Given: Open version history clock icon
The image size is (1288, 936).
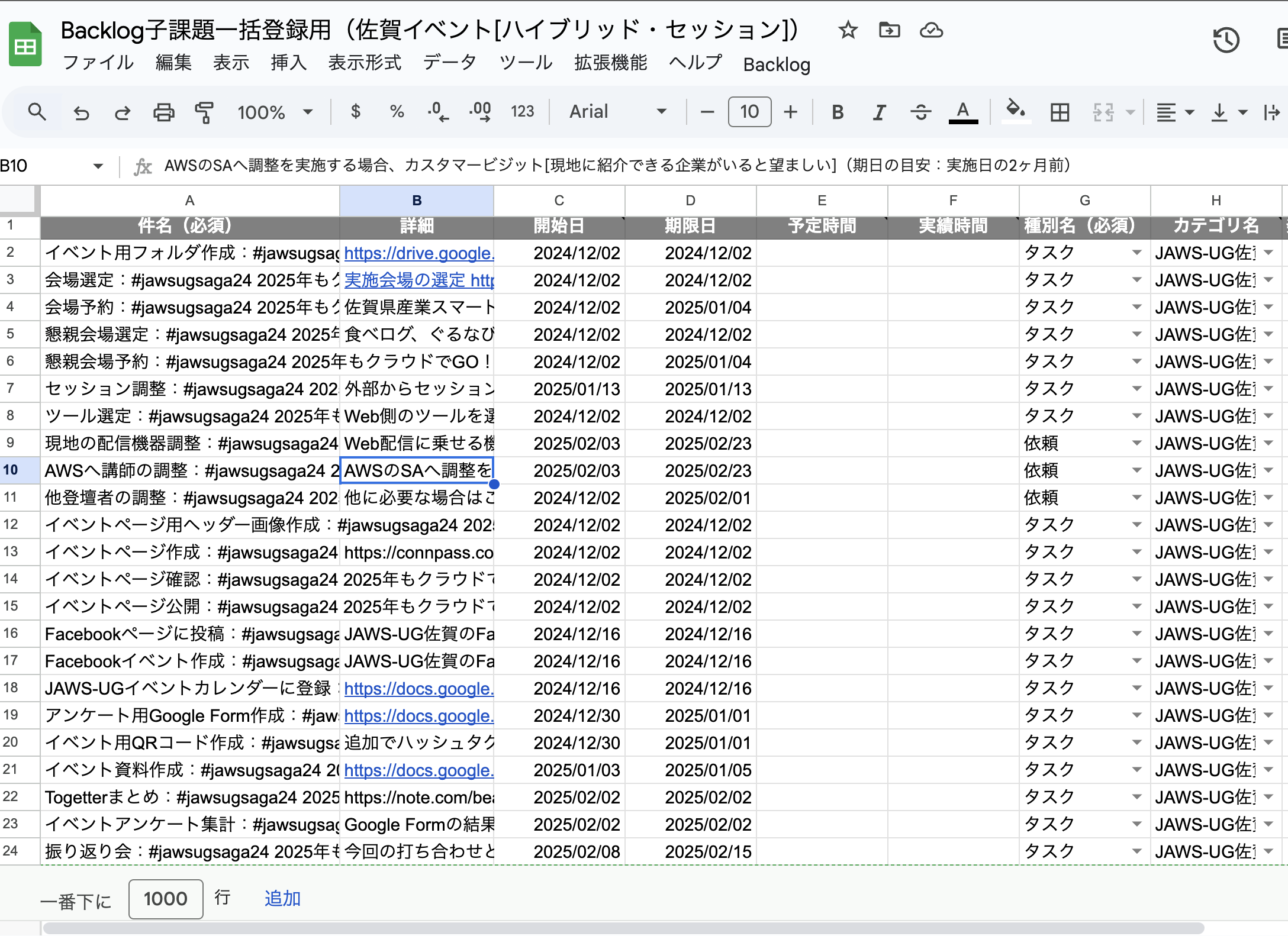Looking at the screenshot, I should pyautogui.click(x=1226, y=40).
